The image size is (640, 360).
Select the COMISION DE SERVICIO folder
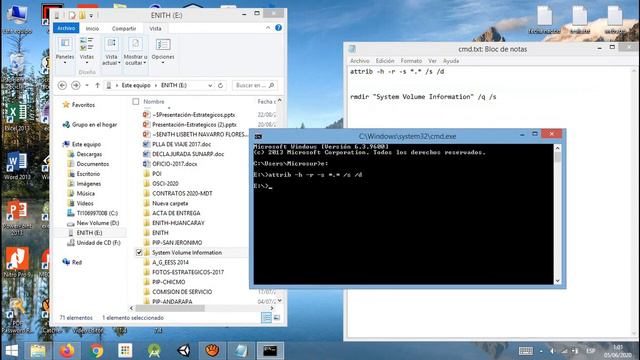point(182,291)
